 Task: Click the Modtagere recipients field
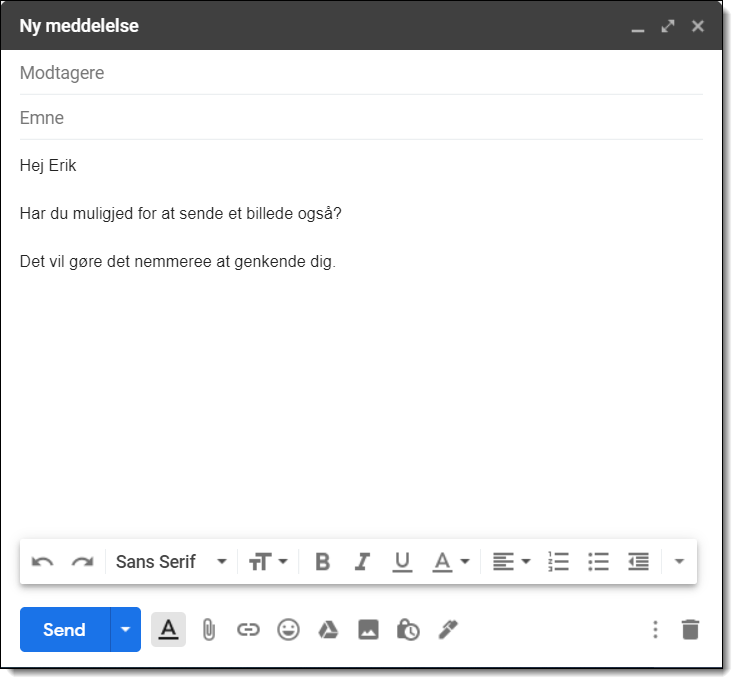pos(361,73)
